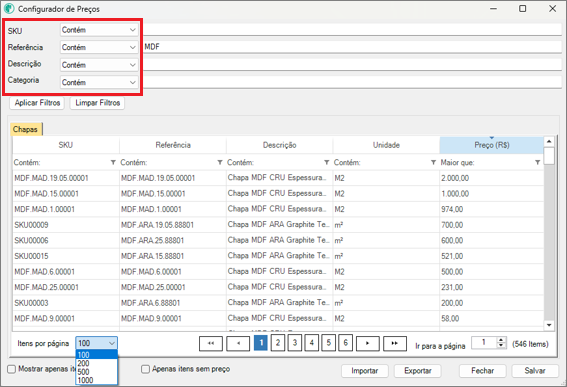Sort by the SKU column header

point(66,145)
